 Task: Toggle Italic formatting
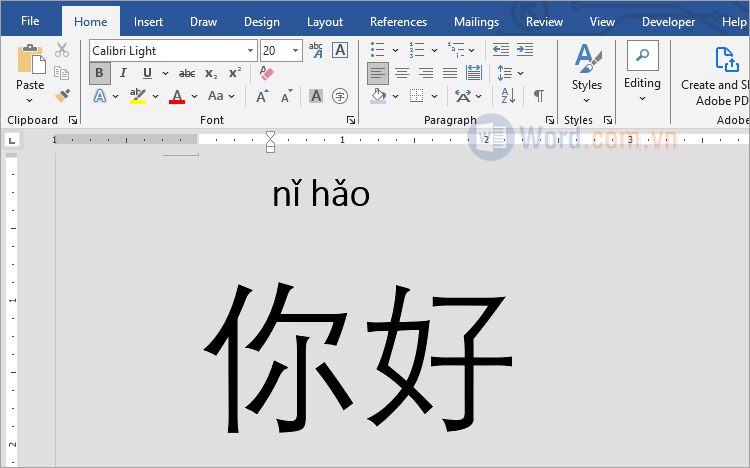(123, 73)
